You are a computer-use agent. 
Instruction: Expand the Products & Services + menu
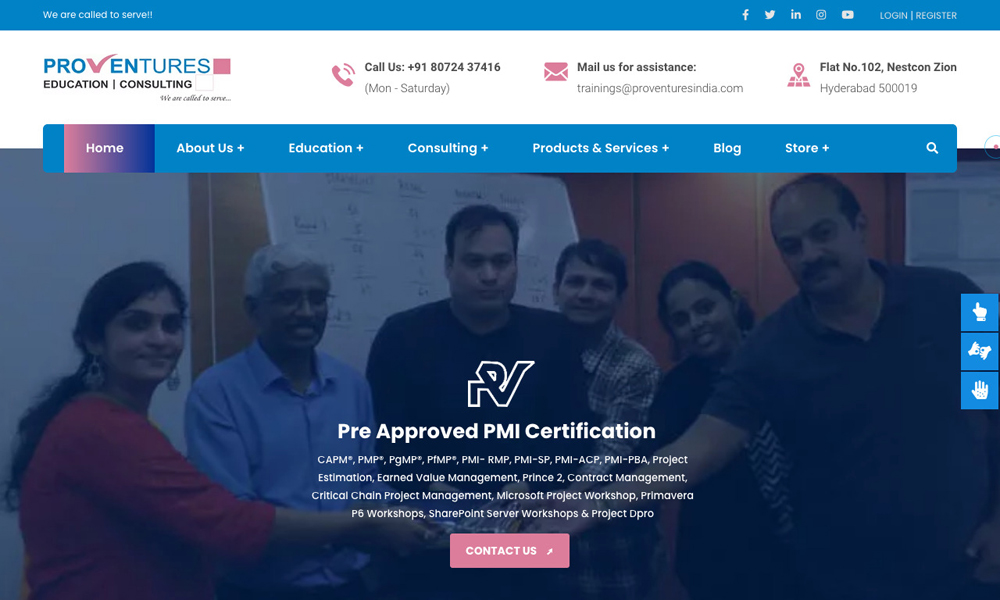601,148
